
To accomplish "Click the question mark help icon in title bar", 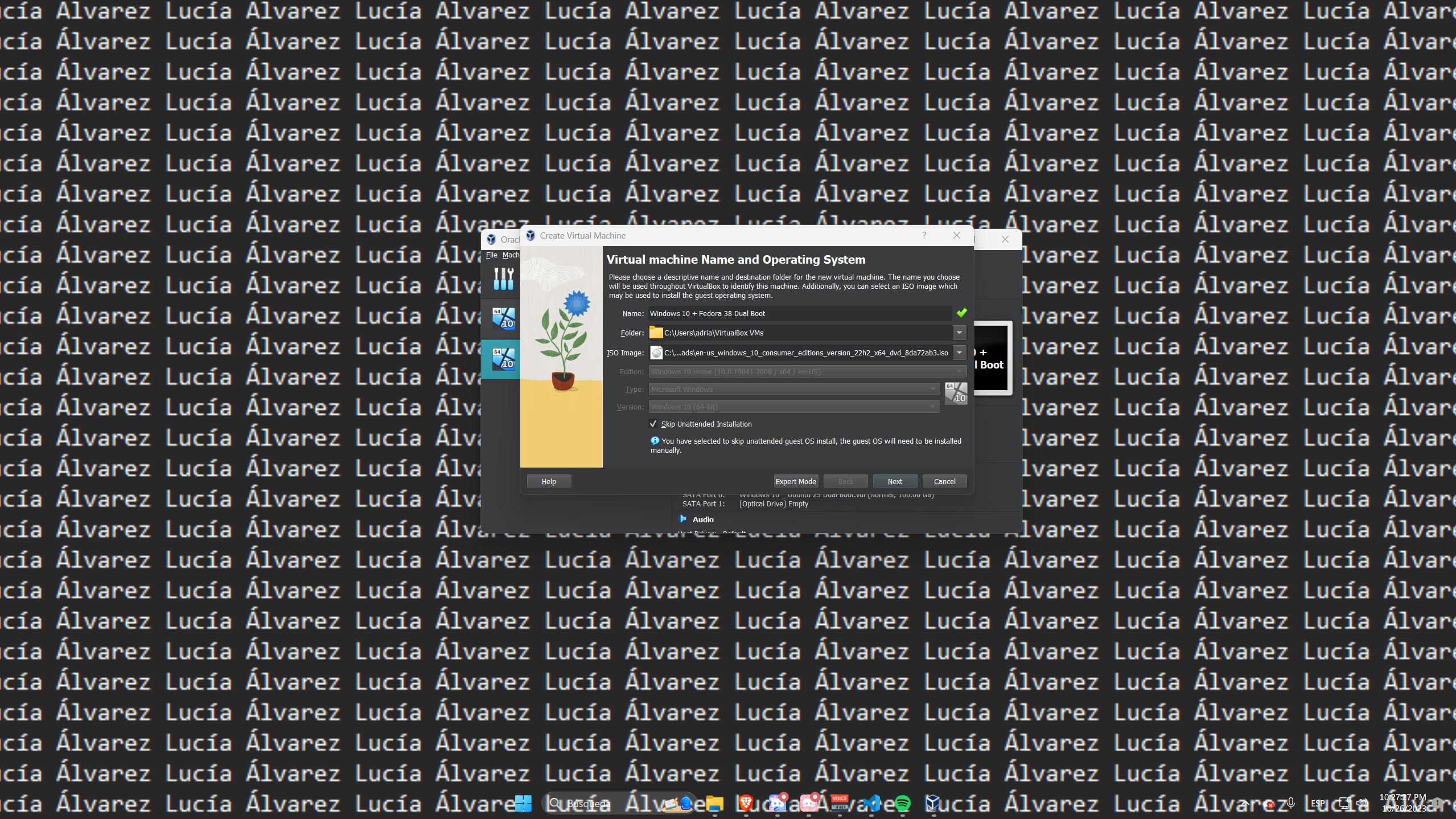I will [x=924, y=235].
